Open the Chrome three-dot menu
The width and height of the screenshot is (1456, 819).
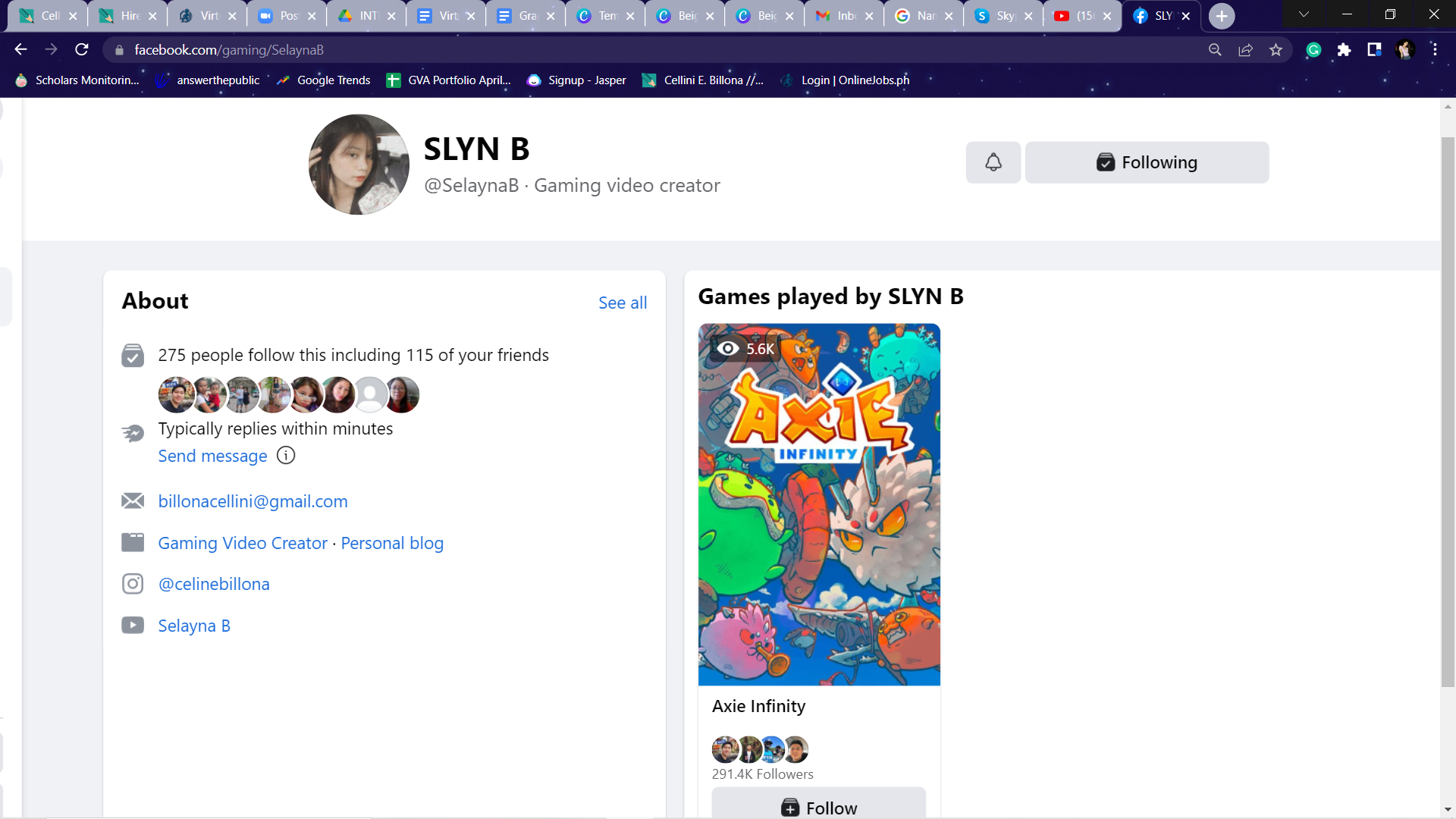[1435, 50]
